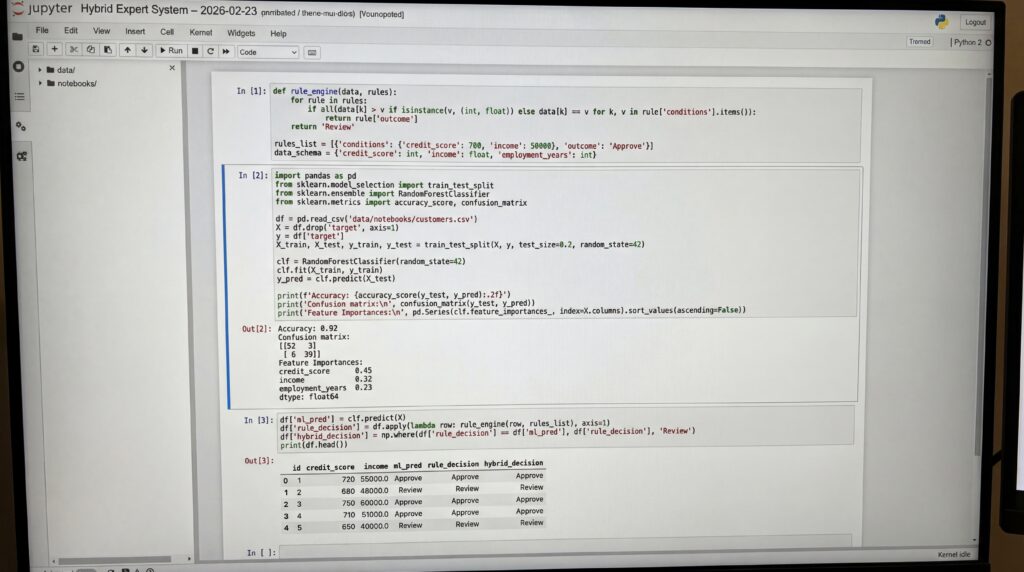Click the Out[2] prompt label
This screenshot has height=572, width=1024.
256,328
